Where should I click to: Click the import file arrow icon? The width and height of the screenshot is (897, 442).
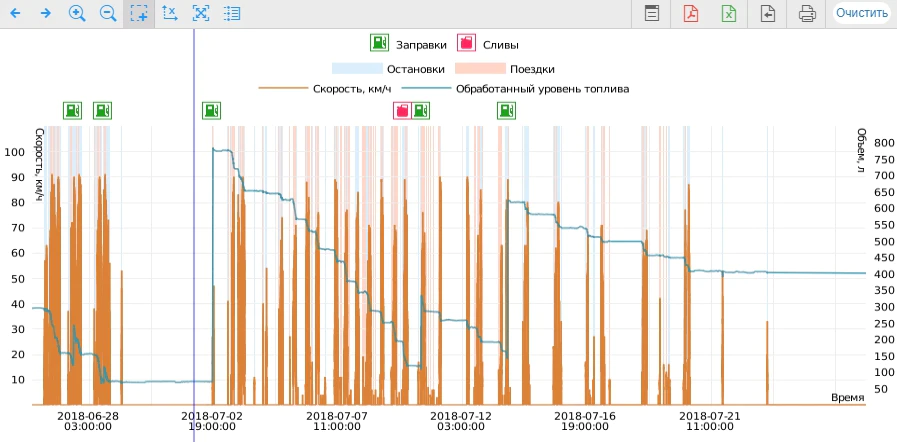coord(768,13)
